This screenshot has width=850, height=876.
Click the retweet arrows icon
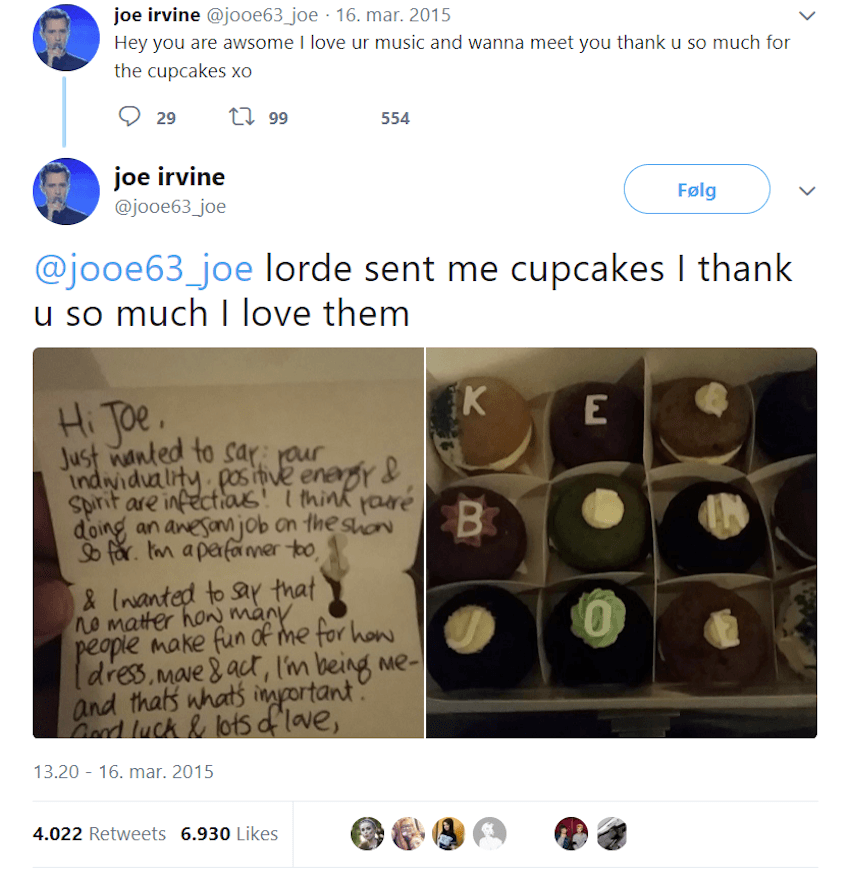241,117
